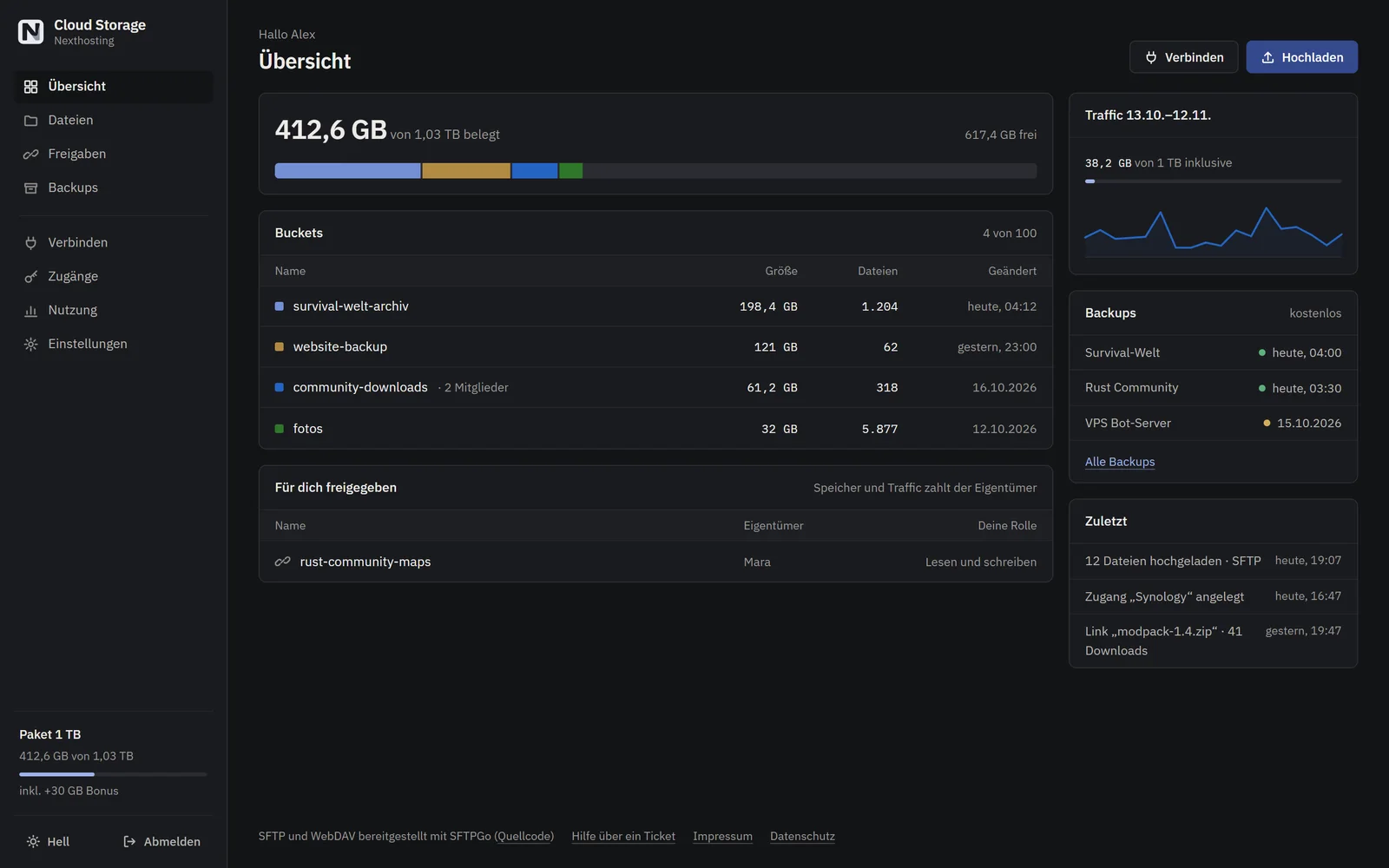Open the Datenschutz link
The image size is (1389, 868).
click(802, 837)
